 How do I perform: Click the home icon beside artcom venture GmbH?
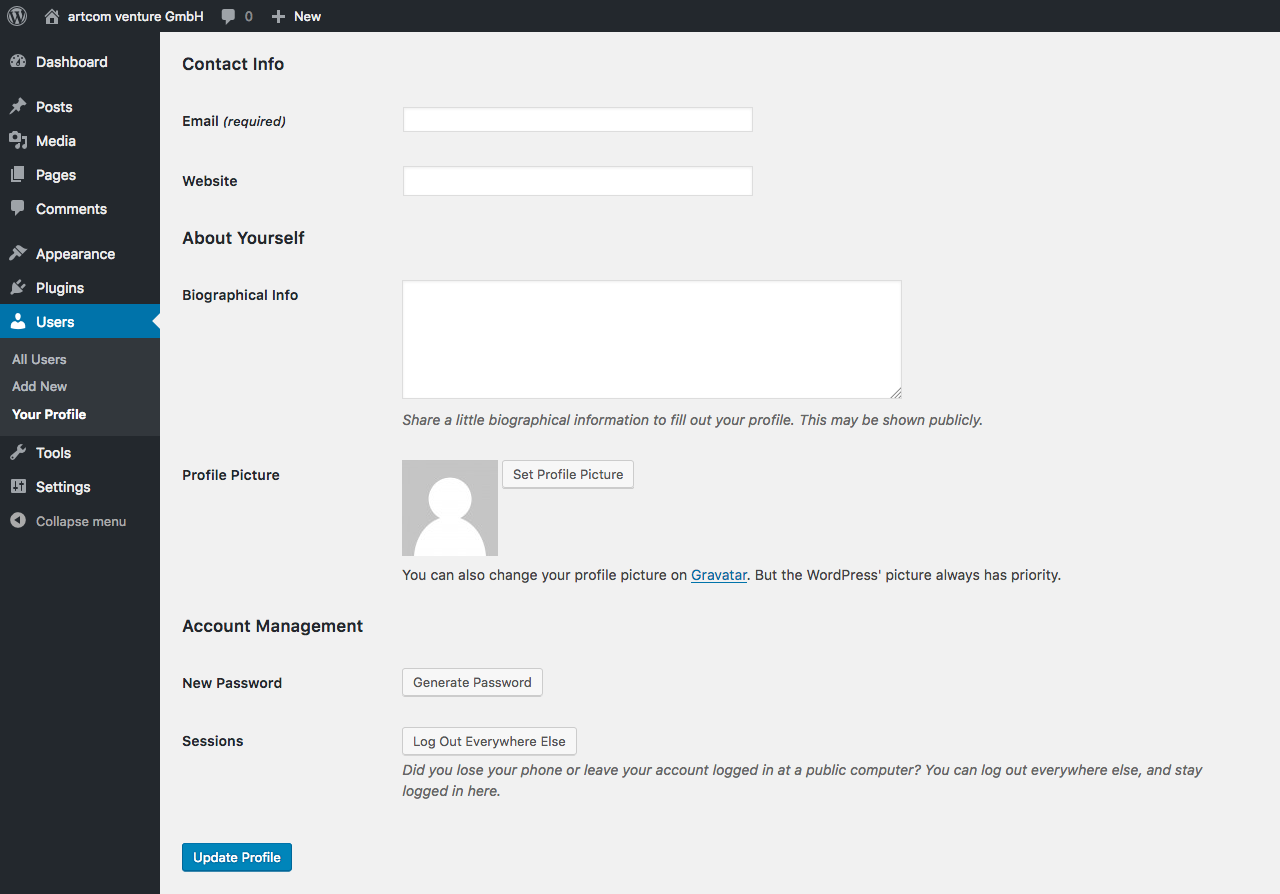click(52, 16)
